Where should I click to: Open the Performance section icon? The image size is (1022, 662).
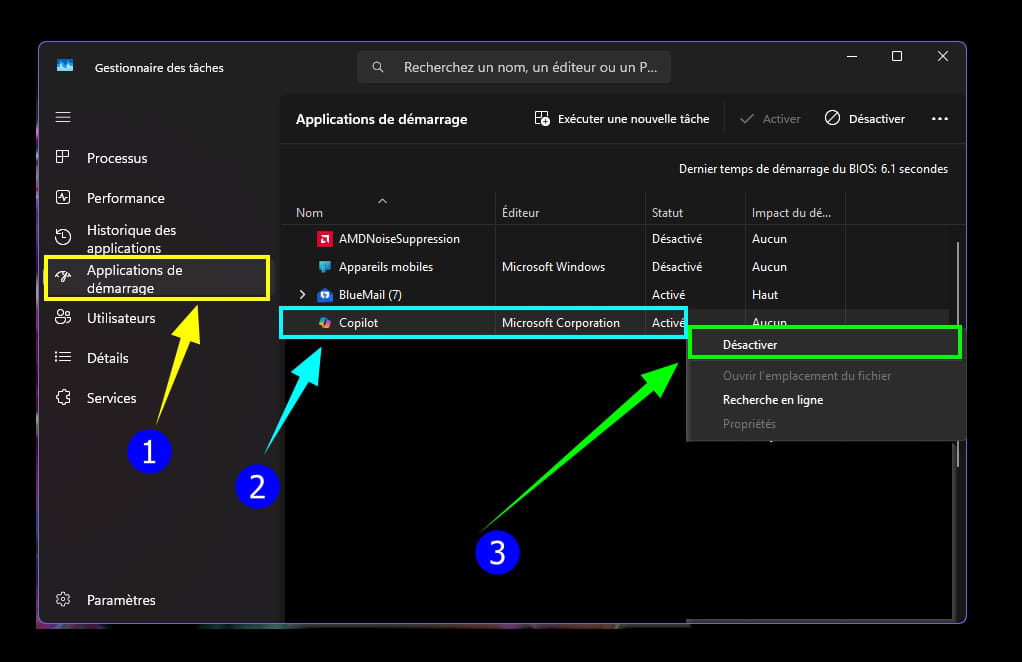63,198
